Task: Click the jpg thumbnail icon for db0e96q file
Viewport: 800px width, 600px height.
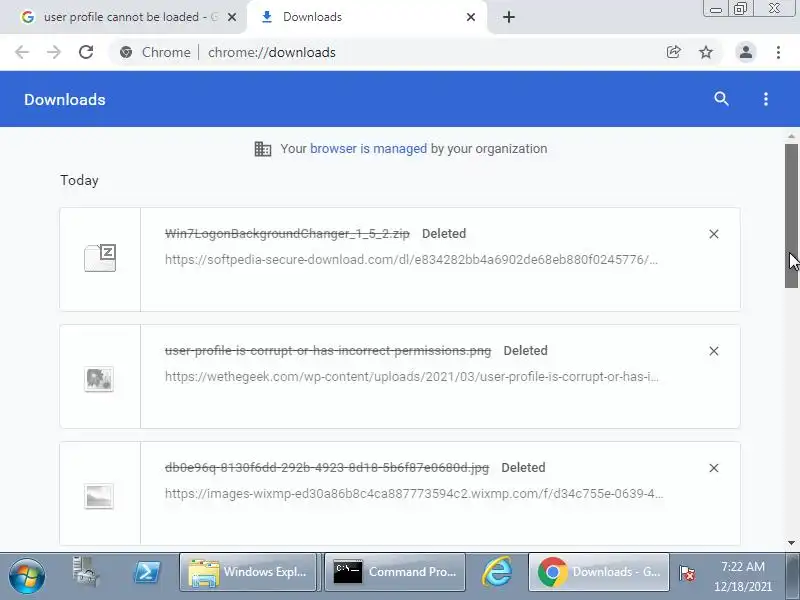Action: coord(99,496)
